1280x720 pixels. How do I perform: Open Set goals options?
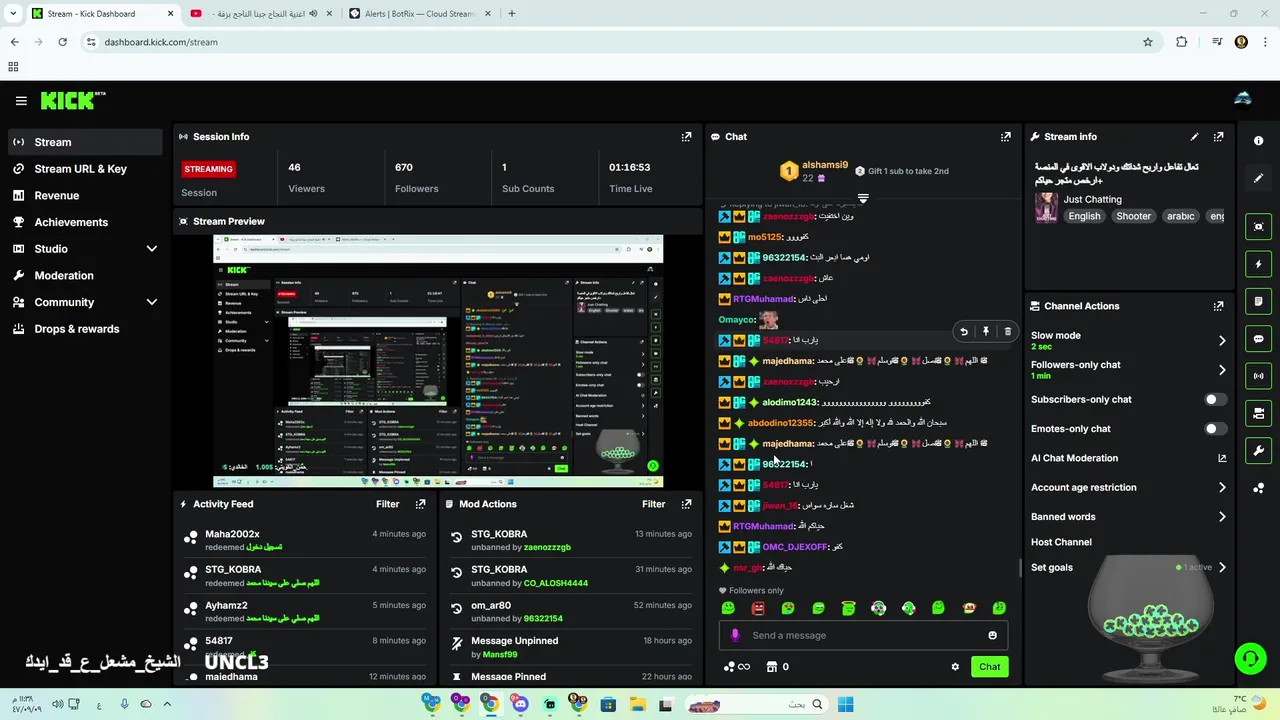point(1127,567)
